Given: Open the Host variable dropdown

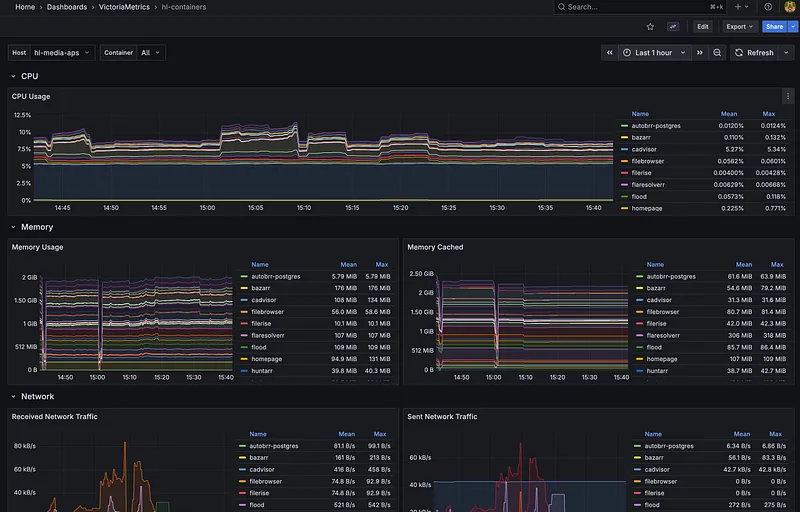Looking at the screenshot, I should coord(62,53).
